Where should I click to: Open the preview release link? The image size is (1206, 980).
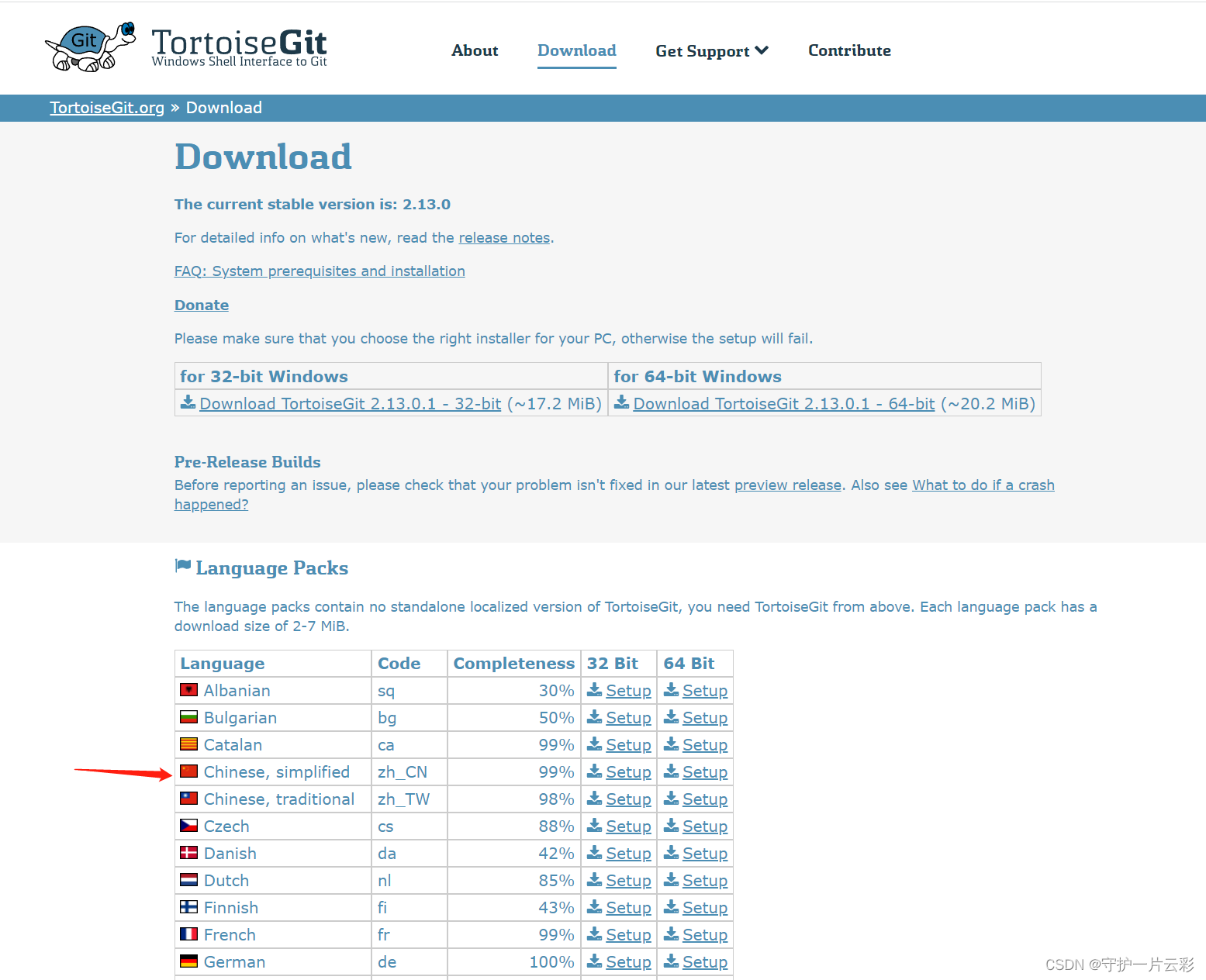tap(788, 485)
